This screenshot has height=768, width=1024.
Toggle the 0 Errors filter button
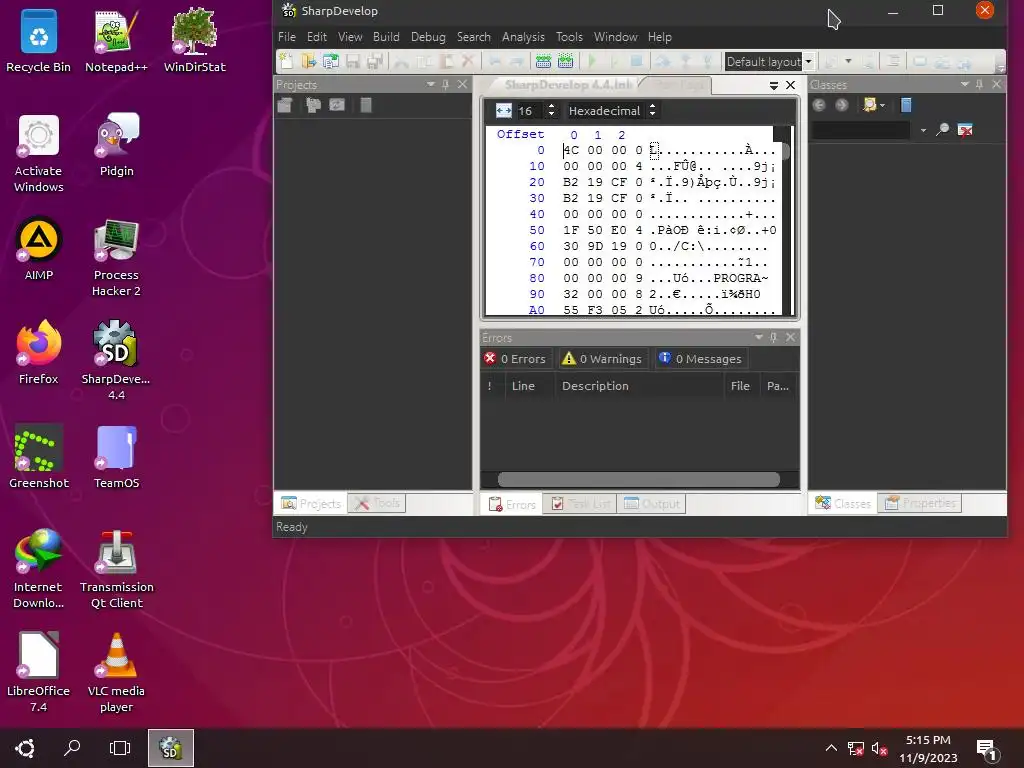pyautogui.click(x=515, y=359)
